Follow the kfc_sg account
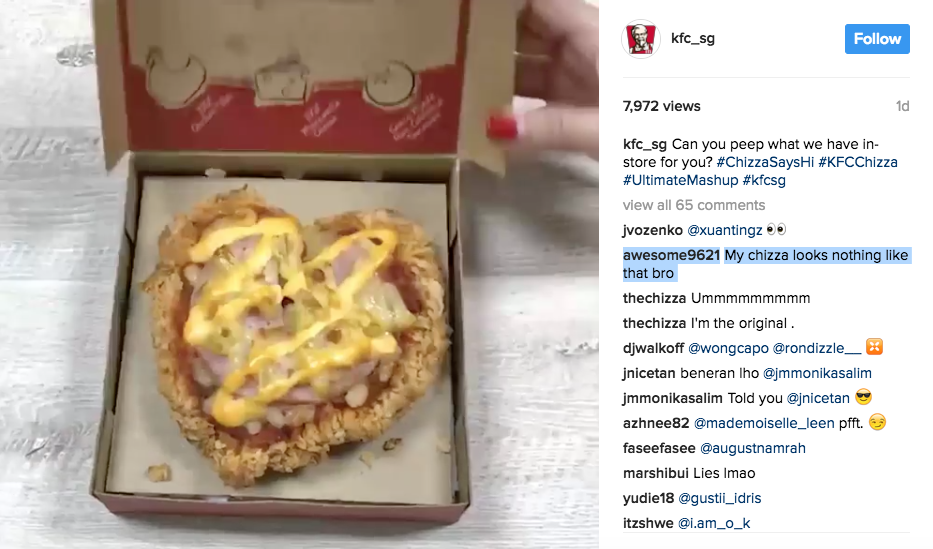This screenshot has width=933, height=549. tap(877, 39)
